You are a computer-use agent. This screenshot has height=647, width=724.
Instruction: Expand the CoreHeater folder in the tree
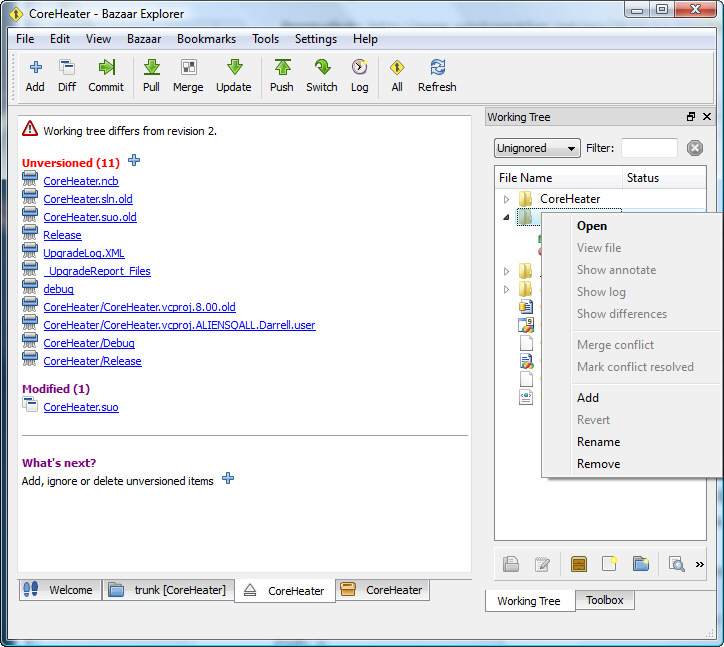(x=507, y=199)
